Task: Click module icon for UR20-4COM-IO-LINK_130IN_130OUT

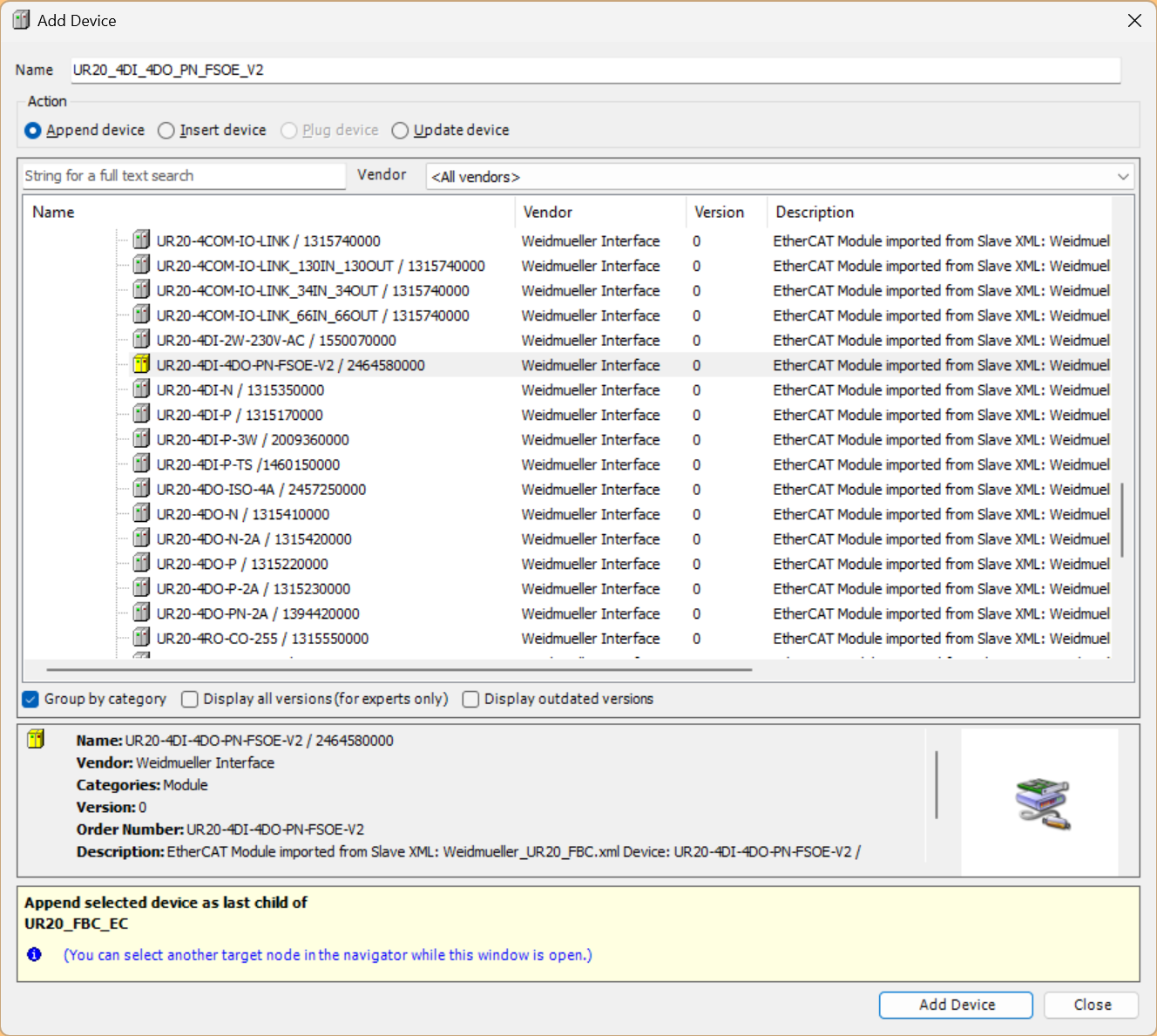Action: pos(141,265)
